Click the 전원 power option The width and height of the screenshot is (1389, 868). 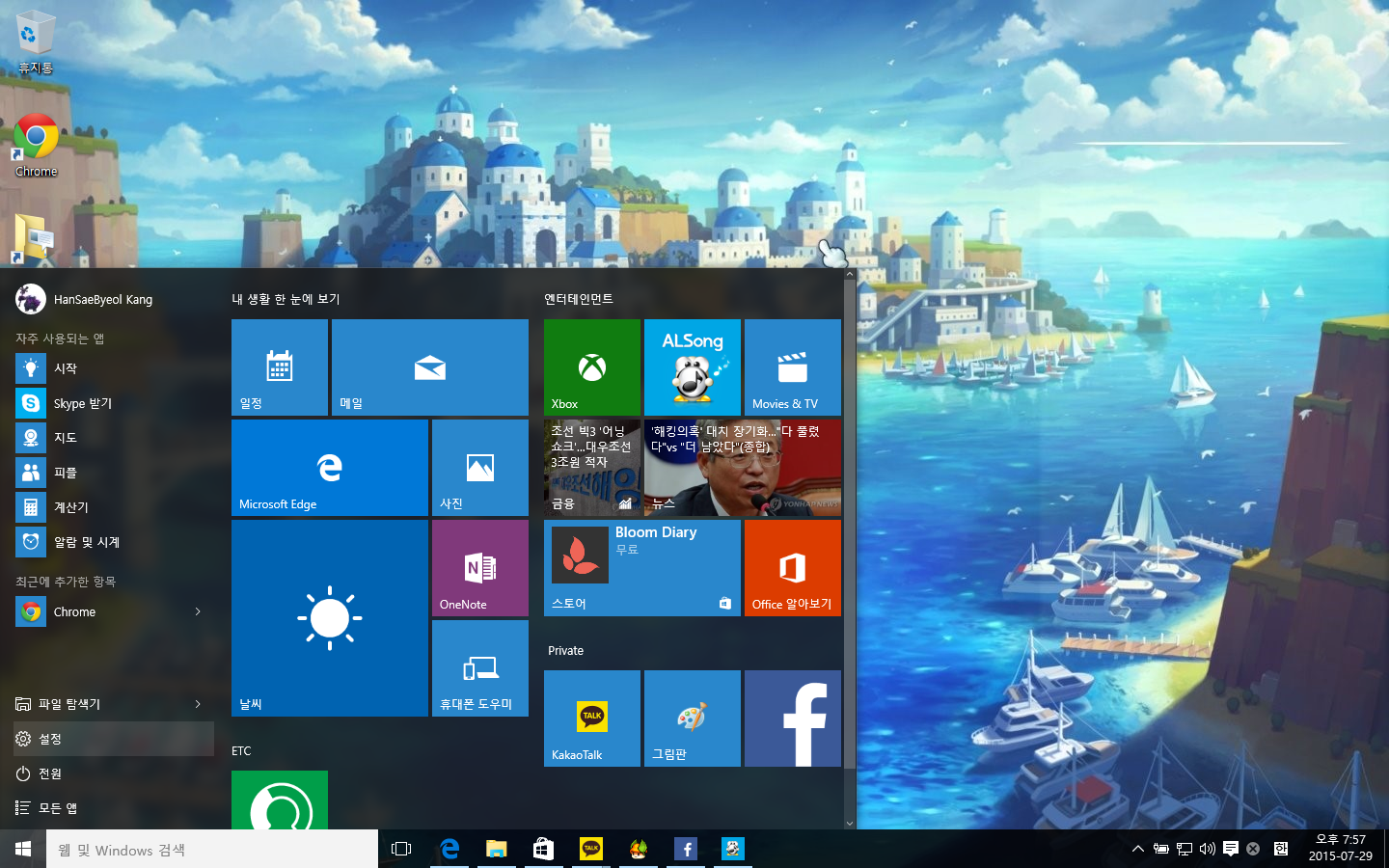click(x=50, y=773)
